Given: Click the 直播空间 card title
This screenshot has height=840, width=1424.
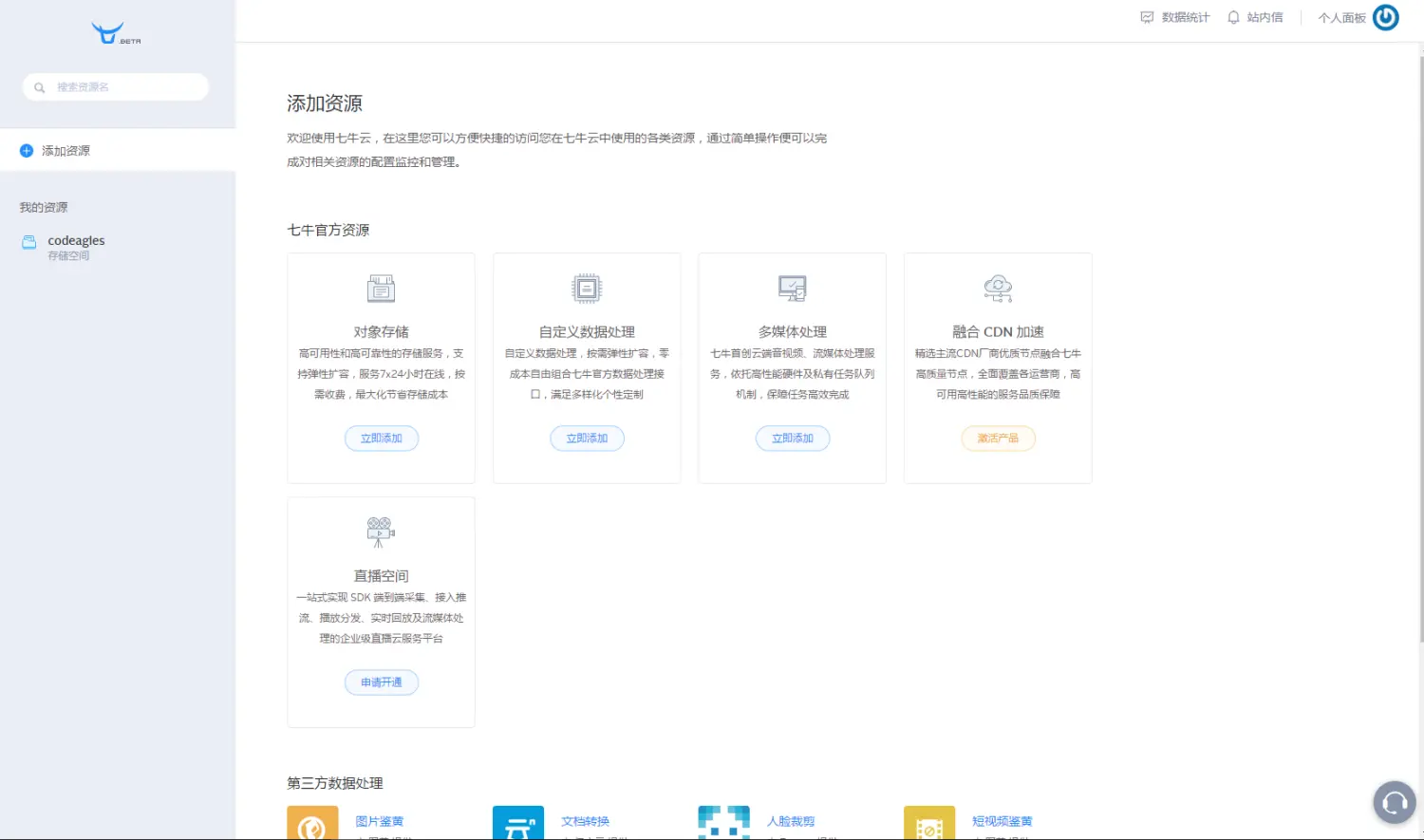Looking at the screenshot, I should (382, 576).
